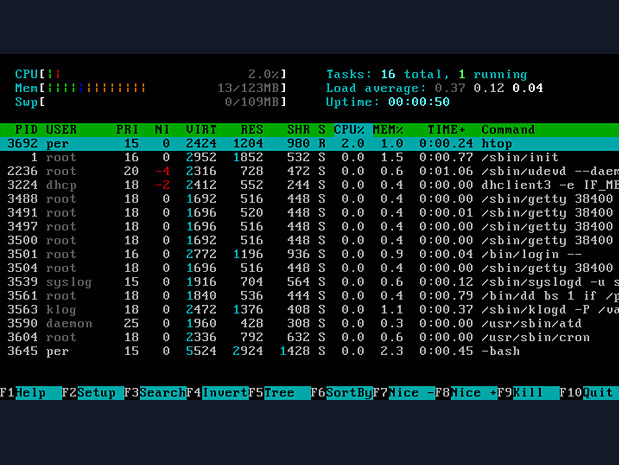
Task: Open the F6 SortBy options
Action: coord(341,393)
